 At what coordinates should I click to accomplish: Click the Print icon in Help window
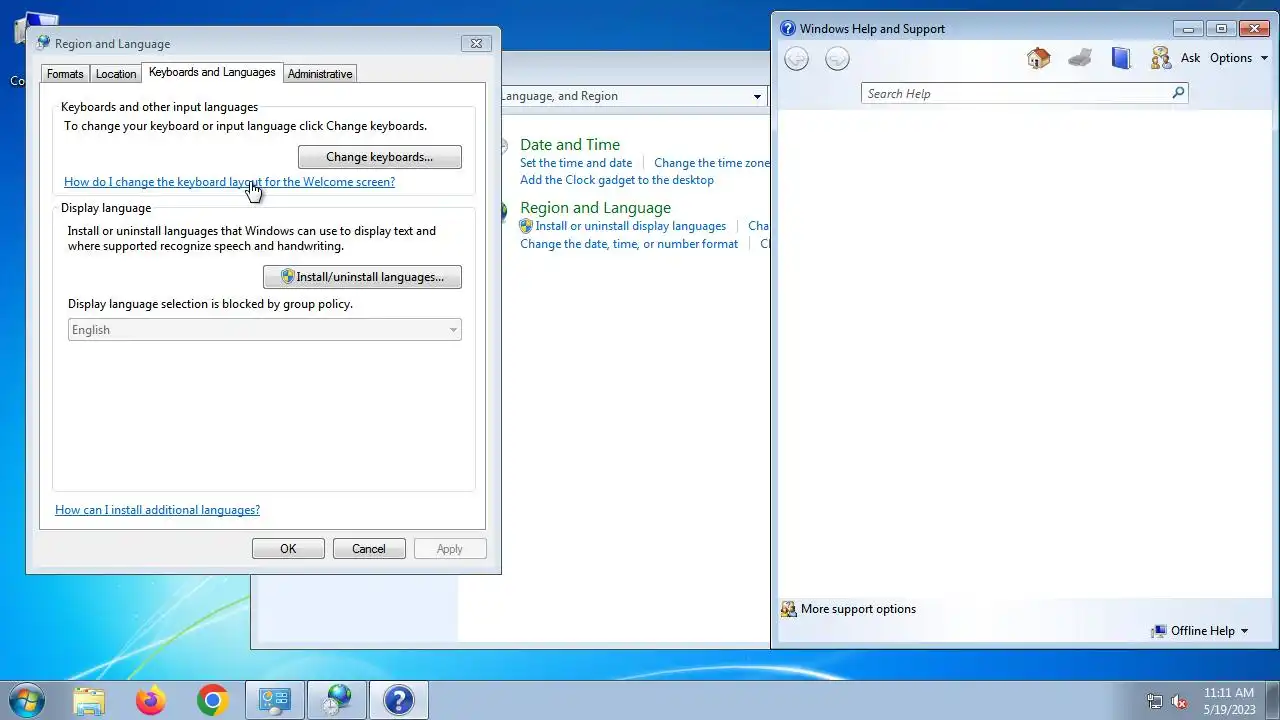tap(1079, 58)
